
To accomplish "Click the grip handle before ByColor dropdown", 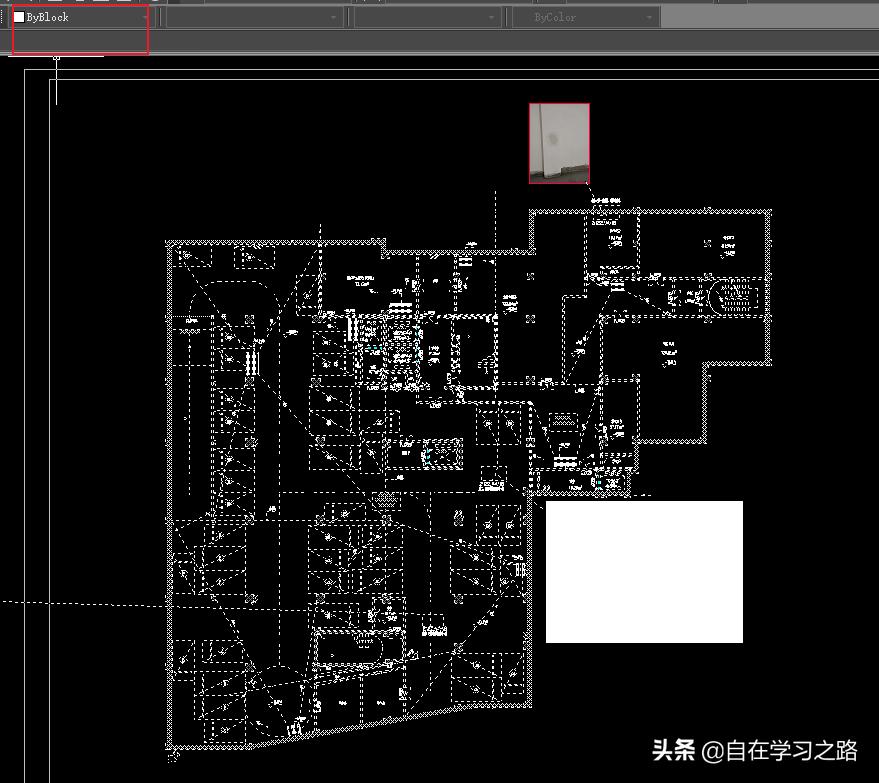I will [x=508, y=17].
